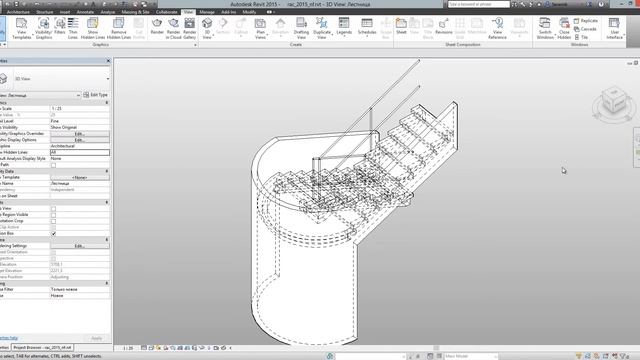Click Edit for Graphic Display Options

point(80,140)
